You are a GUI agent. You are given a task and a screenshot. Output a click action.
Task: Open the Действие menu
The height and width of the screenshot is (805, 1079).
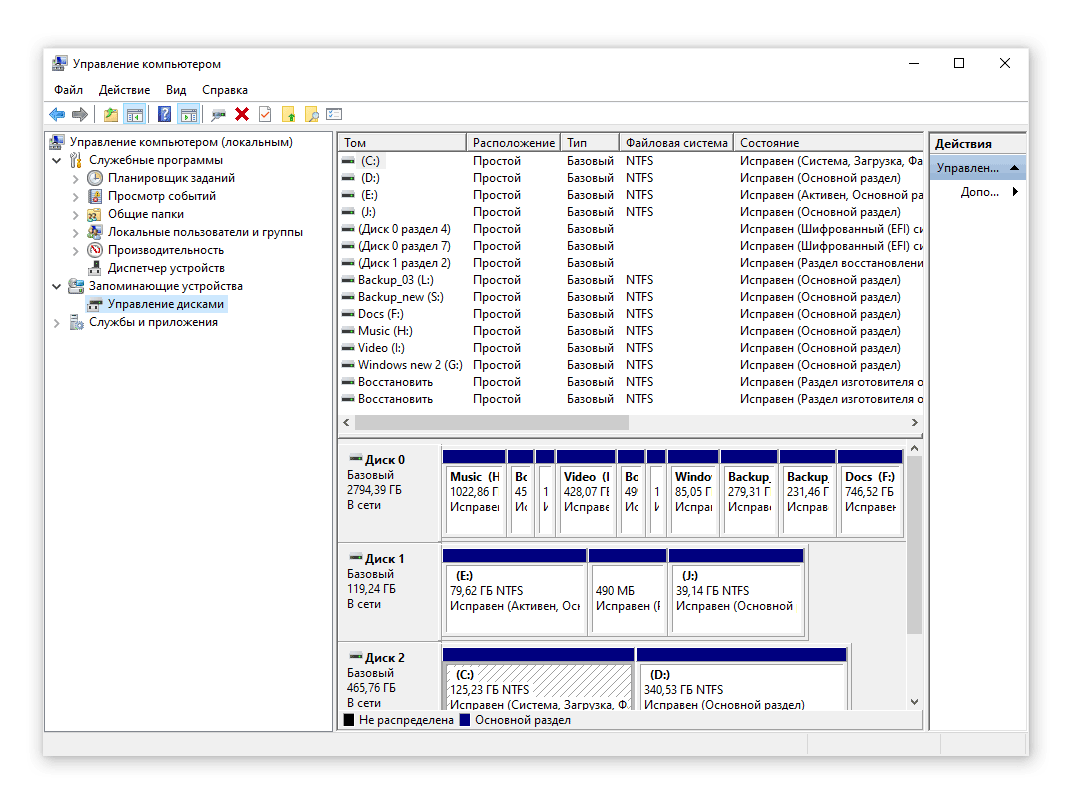click(x=124, y=90)
